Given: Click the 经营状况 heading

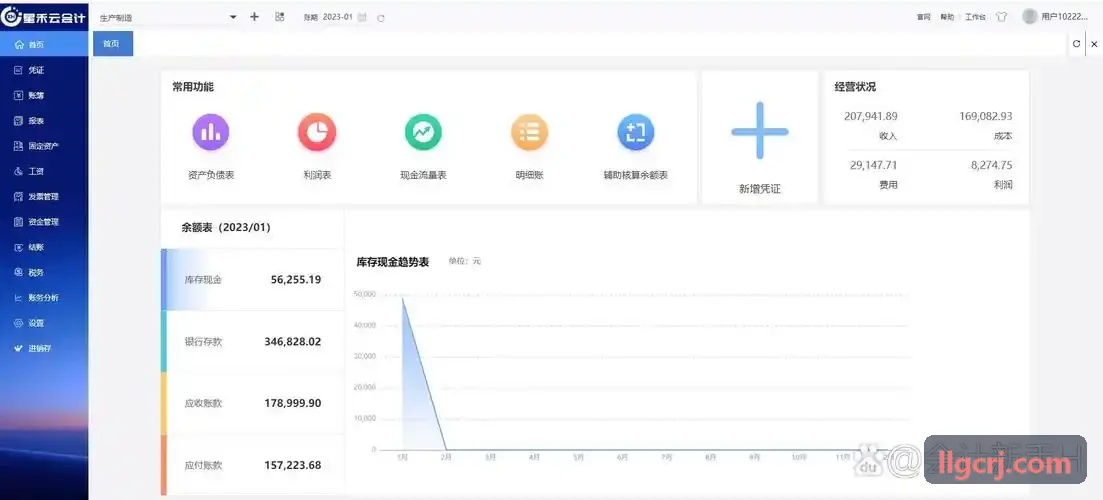Looking at the screenshot, I should point(855,87).
